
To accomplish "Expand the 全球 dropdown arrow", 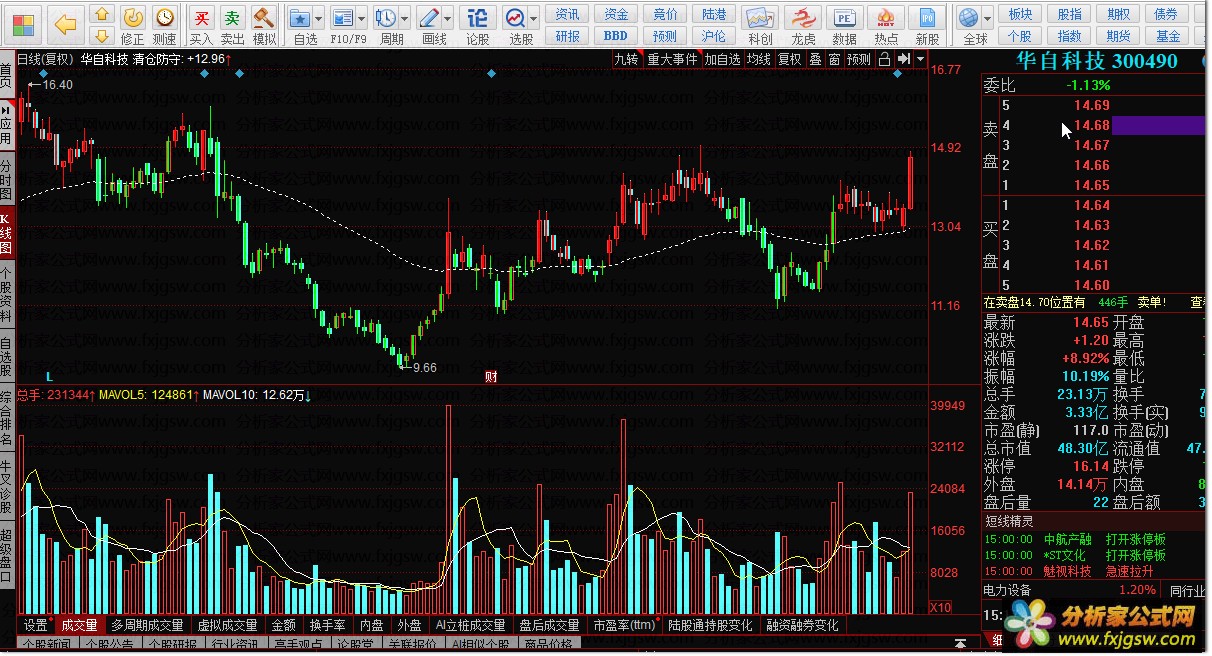I will (x=987, y=19).
